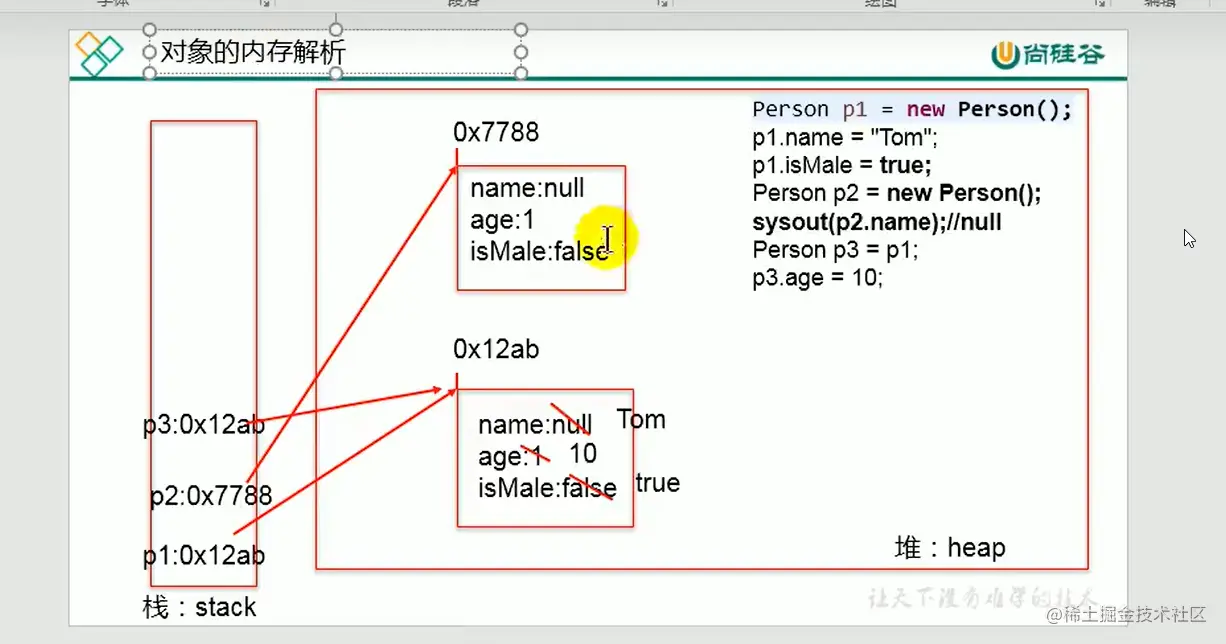The height and width of the screenshot is (644, 1226).
Task: Click bottom-right sizing handle of title box
Action: 520,73
